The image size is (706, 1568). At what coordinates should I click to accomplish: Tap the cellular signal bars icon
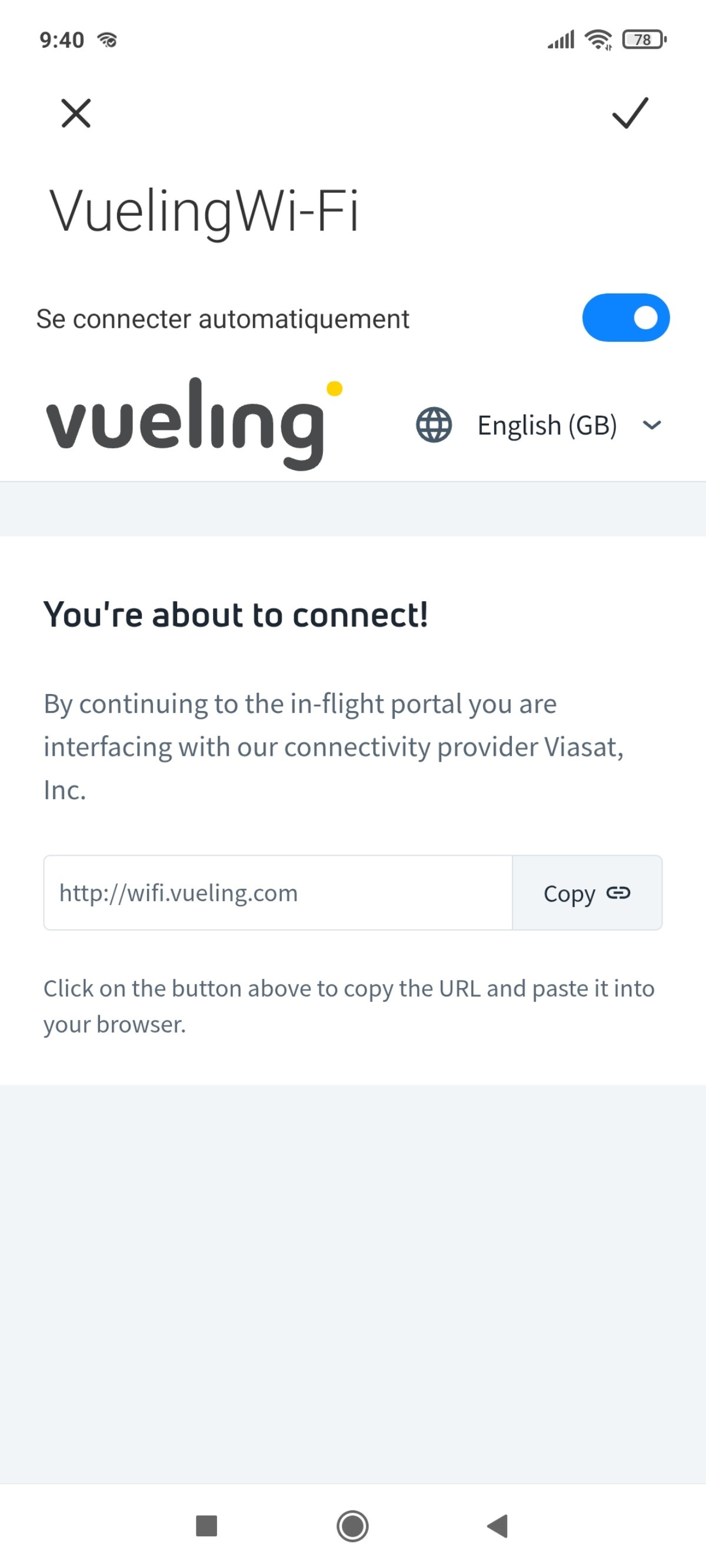pyautogui.click(x=561, y=40)
